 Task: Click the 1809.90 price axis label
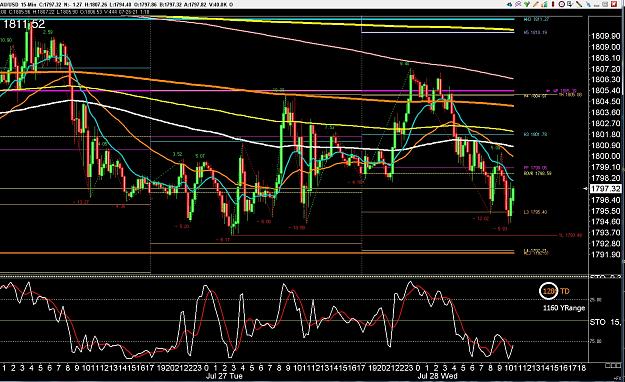tap(605, 36)
